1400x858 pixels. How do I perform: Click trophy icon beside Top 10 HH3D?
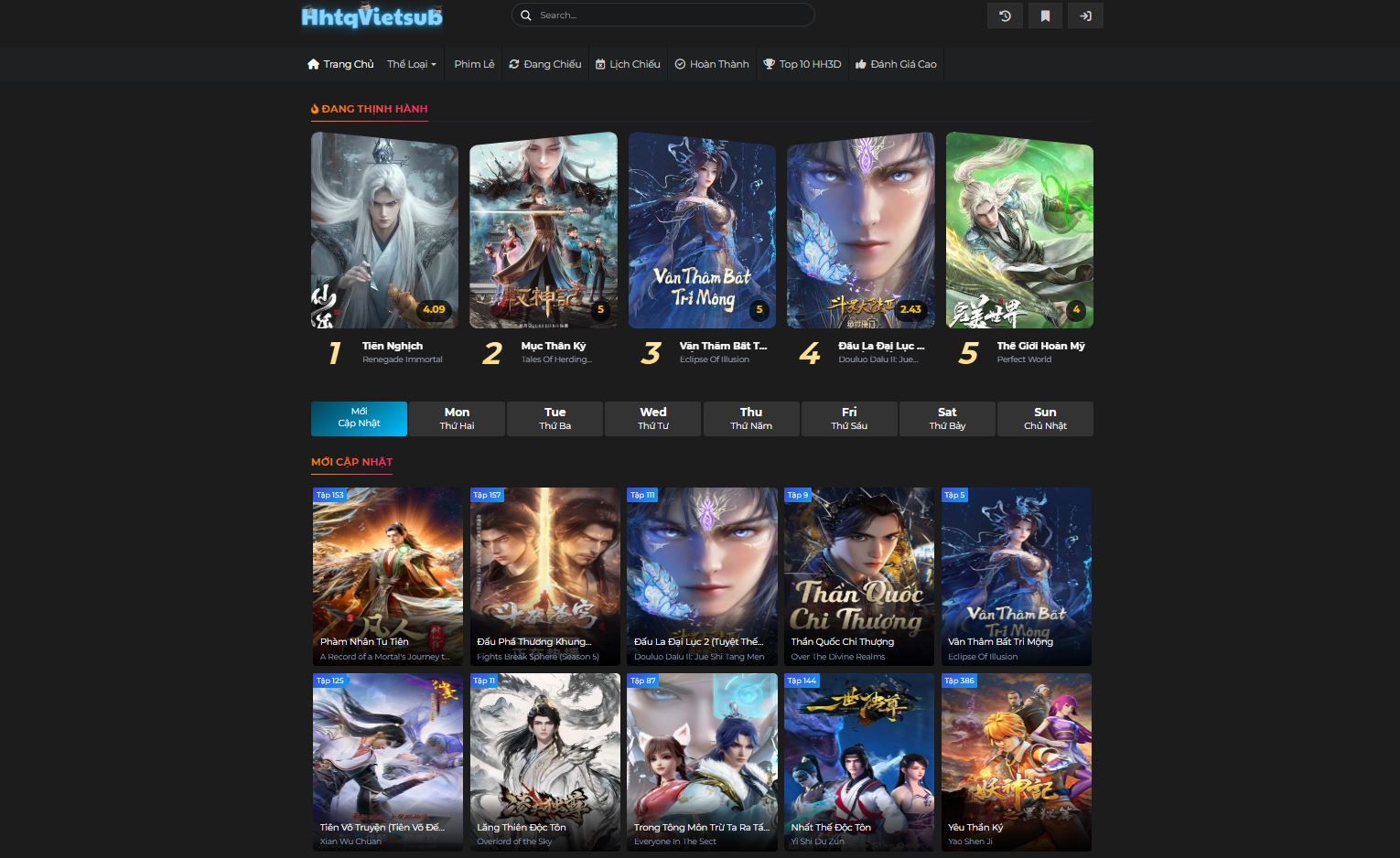770,64
